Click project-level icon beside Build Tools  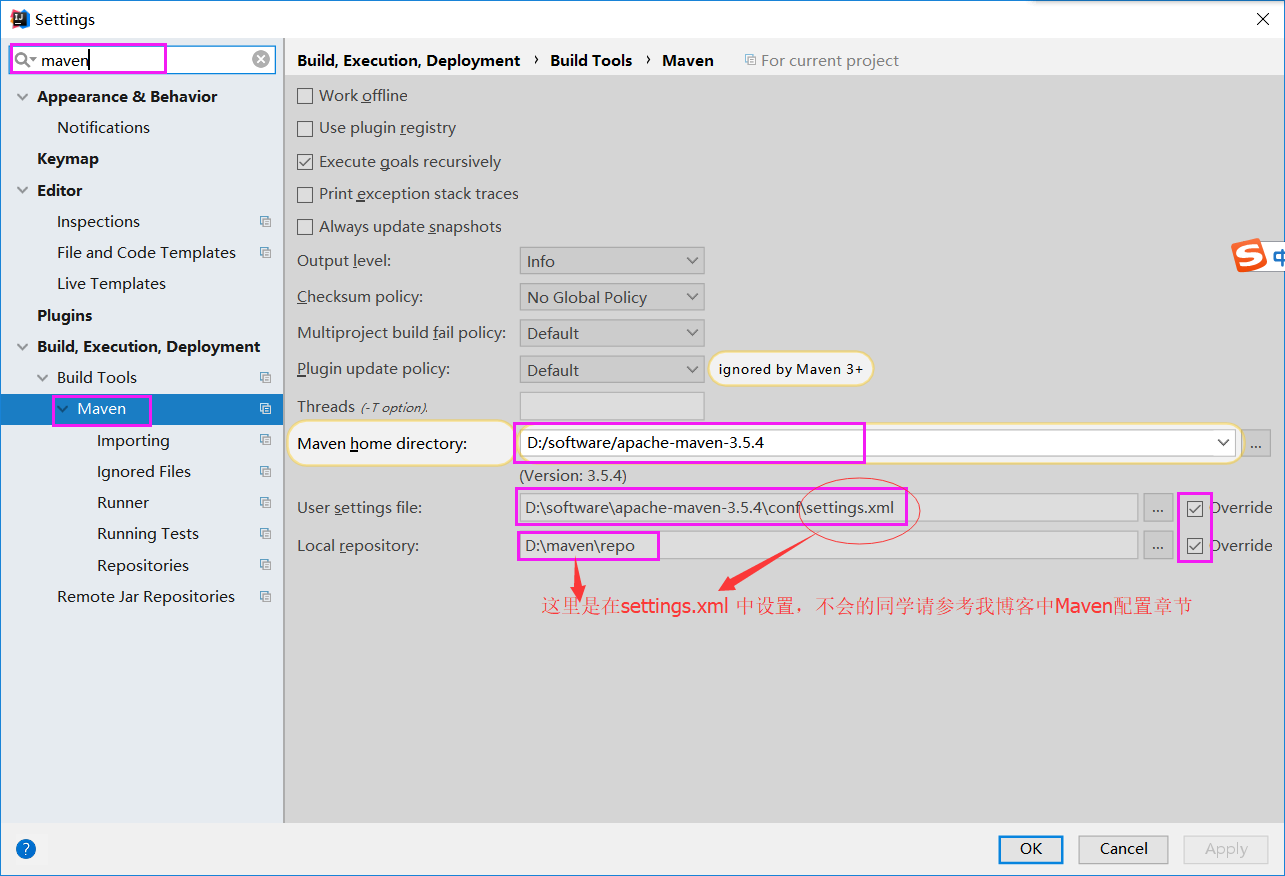[265, 377]
